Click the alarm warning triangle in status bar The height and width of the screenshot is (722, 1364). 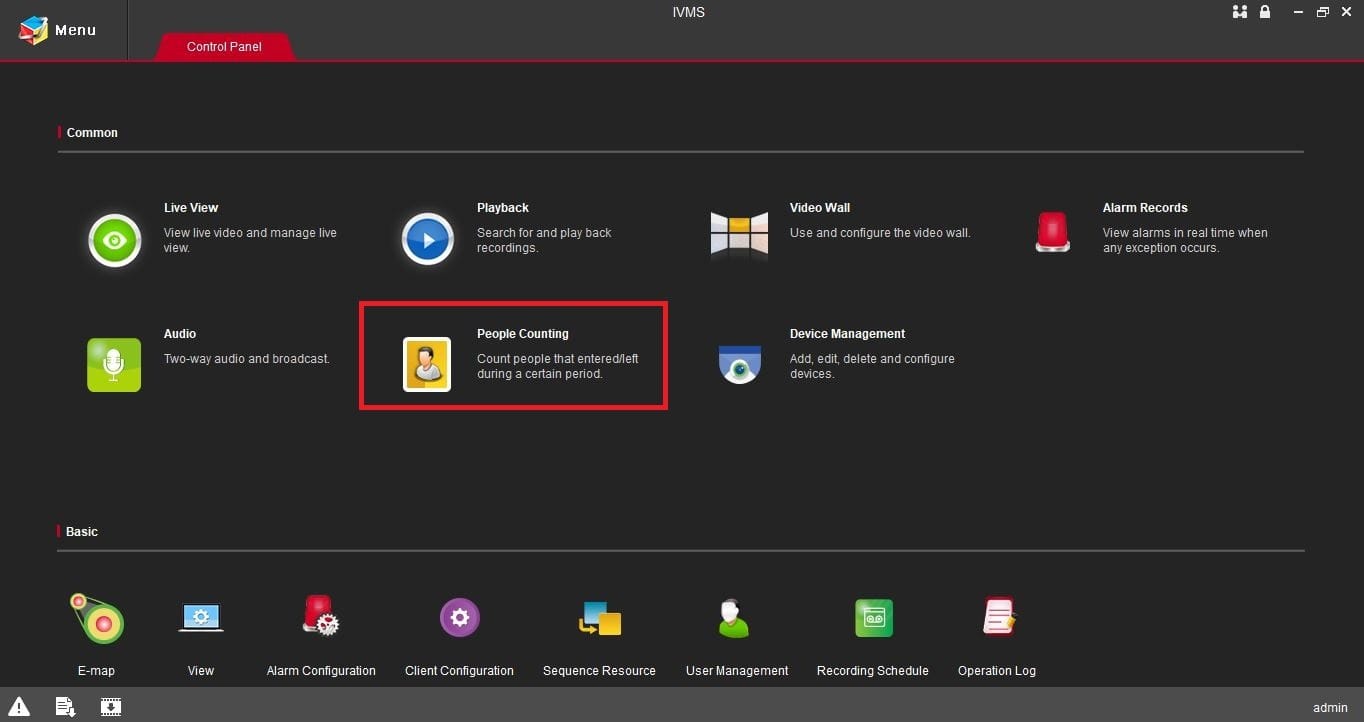[x=21, y=707]
